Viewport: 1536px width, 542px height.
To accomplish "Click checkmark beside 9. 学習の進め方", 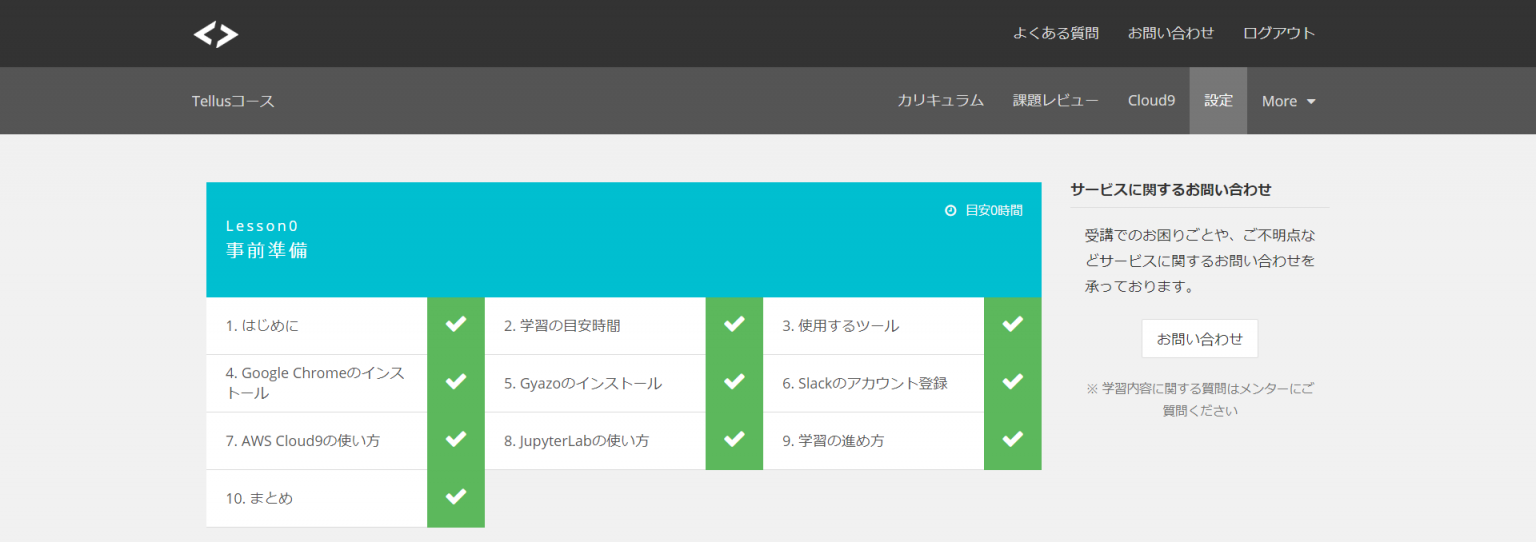I will 1013,440.
